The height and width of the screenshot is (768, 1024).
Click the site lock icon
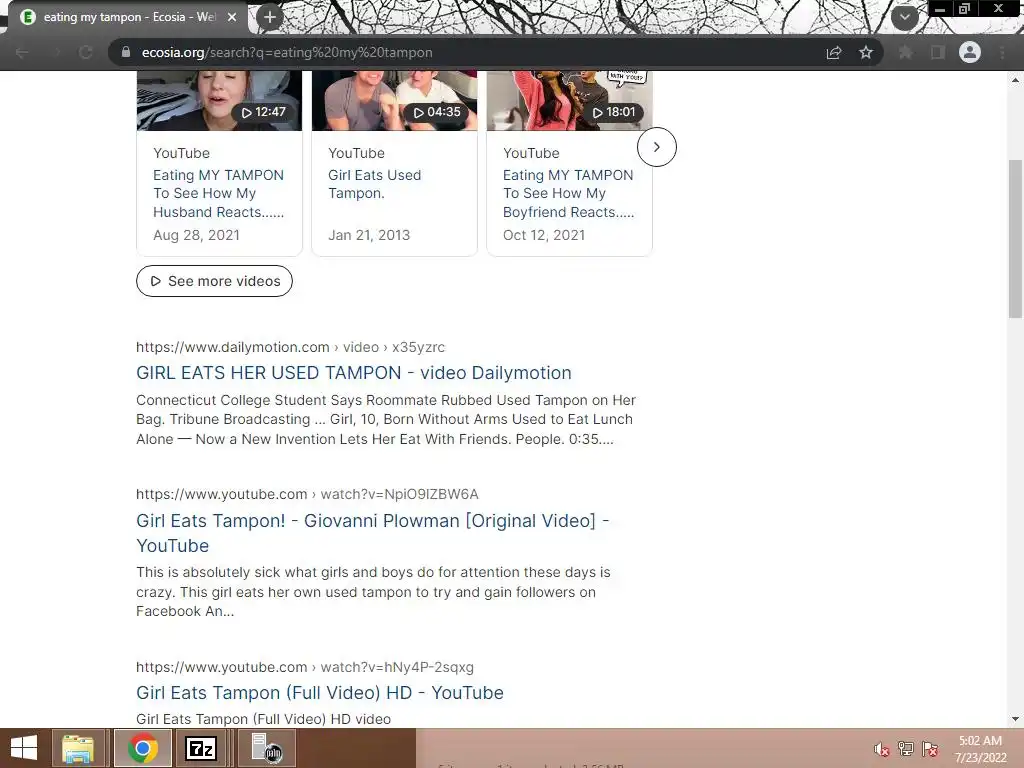[126, 52]
